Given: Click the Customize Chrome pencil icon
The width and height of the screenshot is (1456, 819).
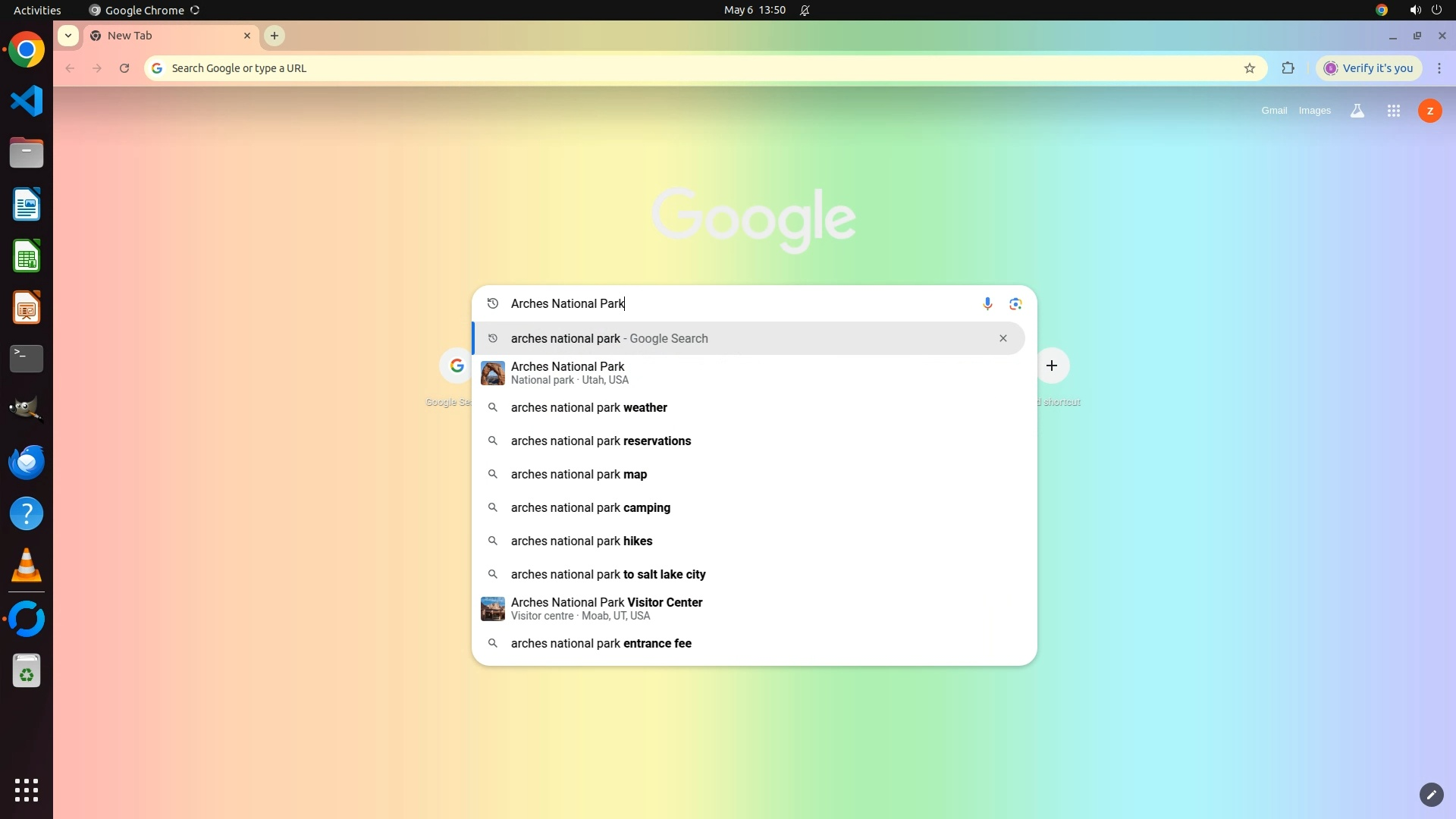Looking at the screenshot, I should (x=1431, y=794).
